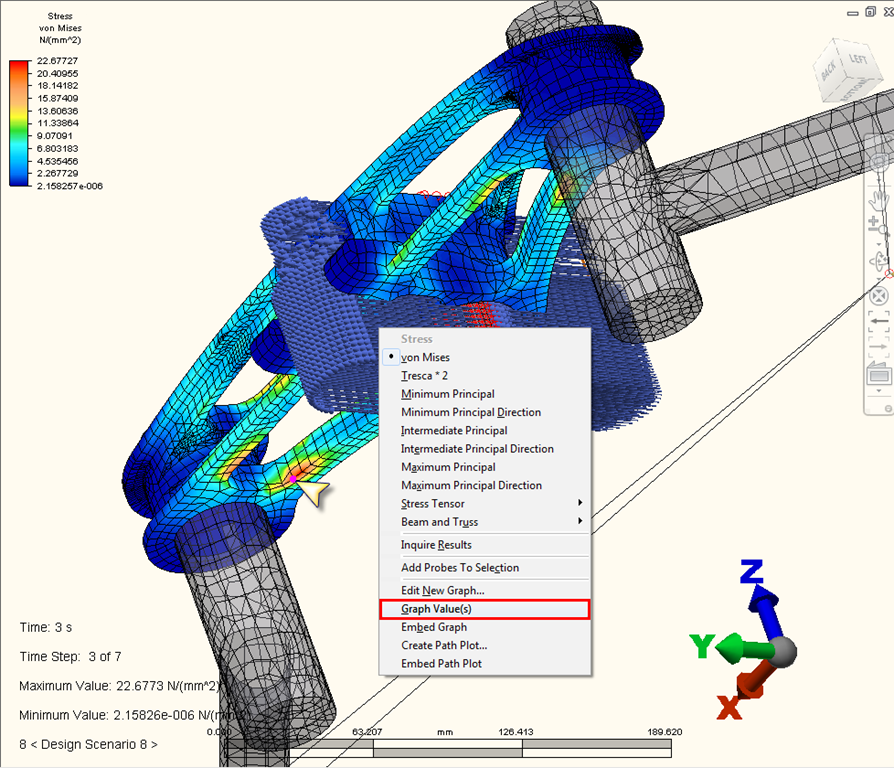
Task: Click the red X axis of triad
Action: [754, 681]
